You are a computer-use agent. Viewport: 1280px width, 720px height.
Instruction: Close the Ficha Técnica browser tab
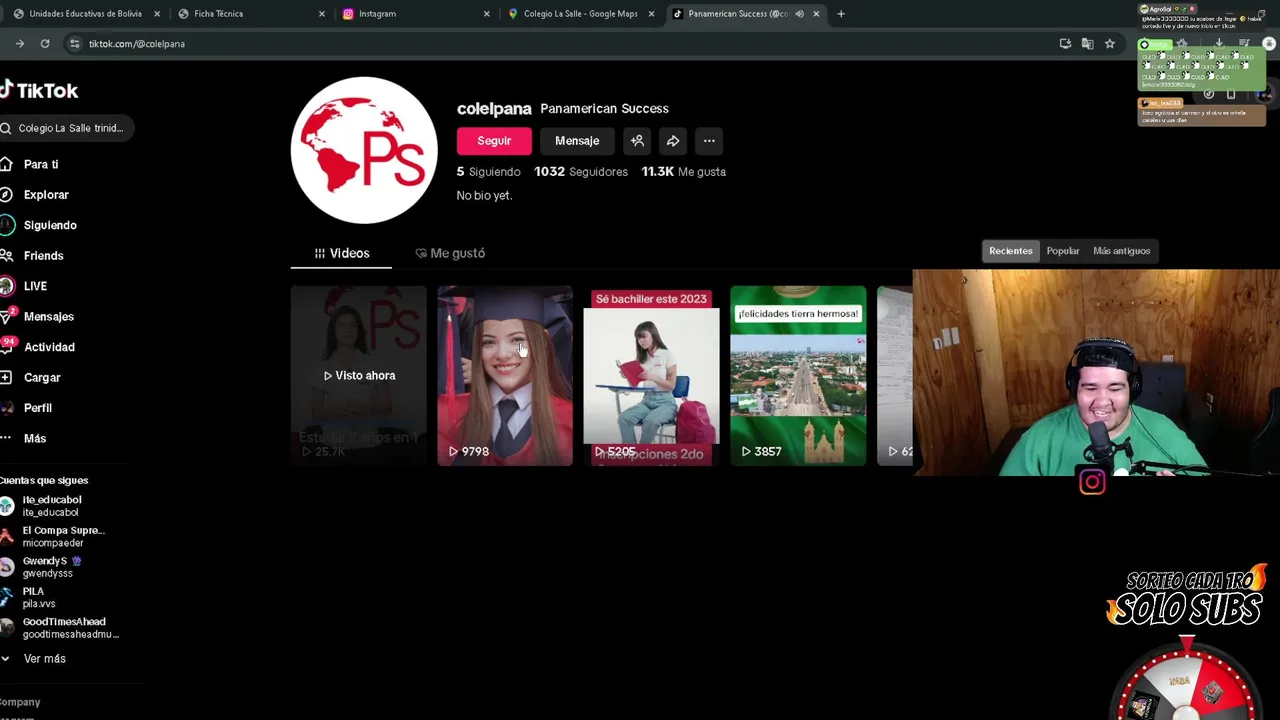tap(322, 14)
